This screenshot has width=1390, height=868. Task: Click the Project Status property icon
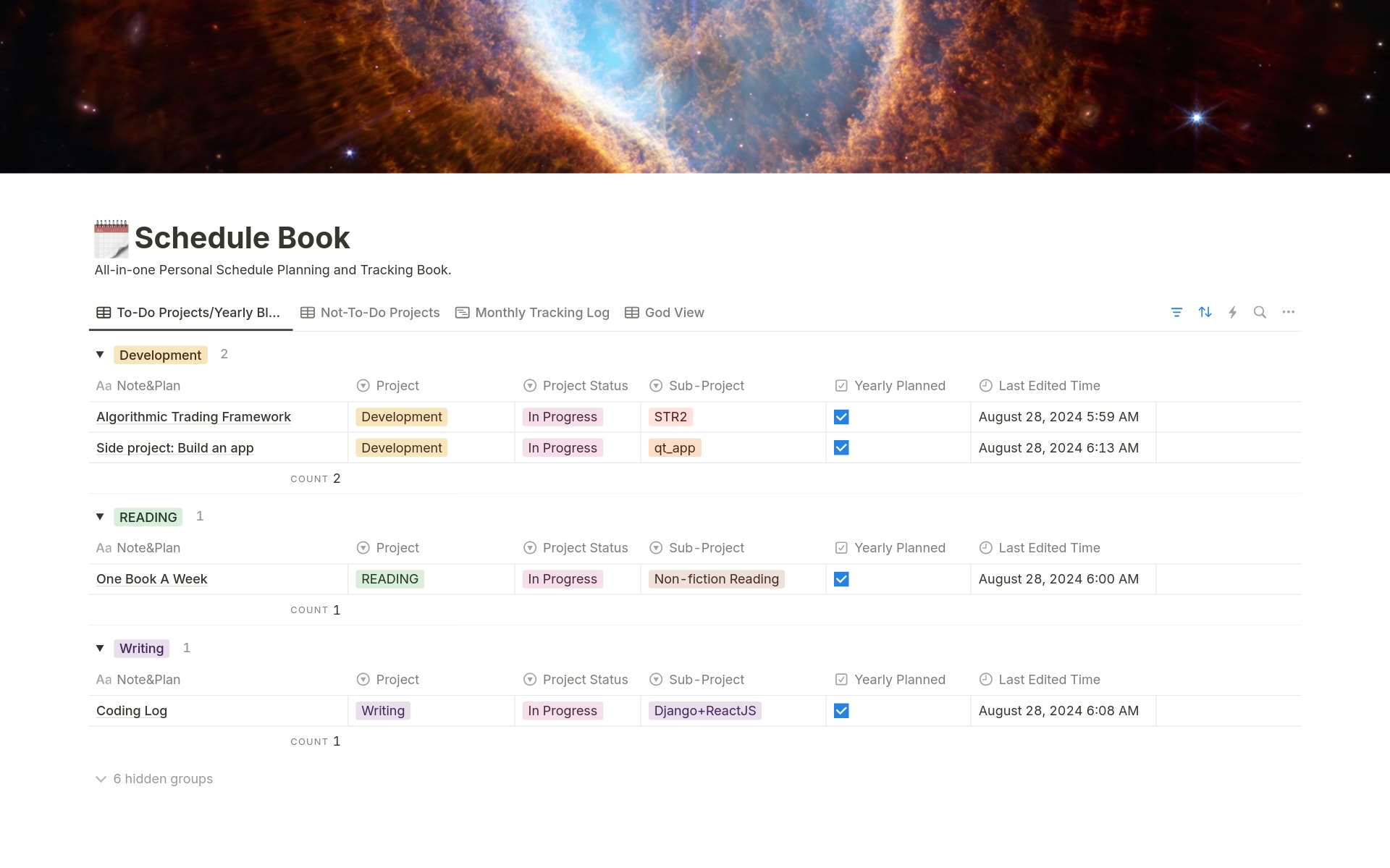coord(531,386)
